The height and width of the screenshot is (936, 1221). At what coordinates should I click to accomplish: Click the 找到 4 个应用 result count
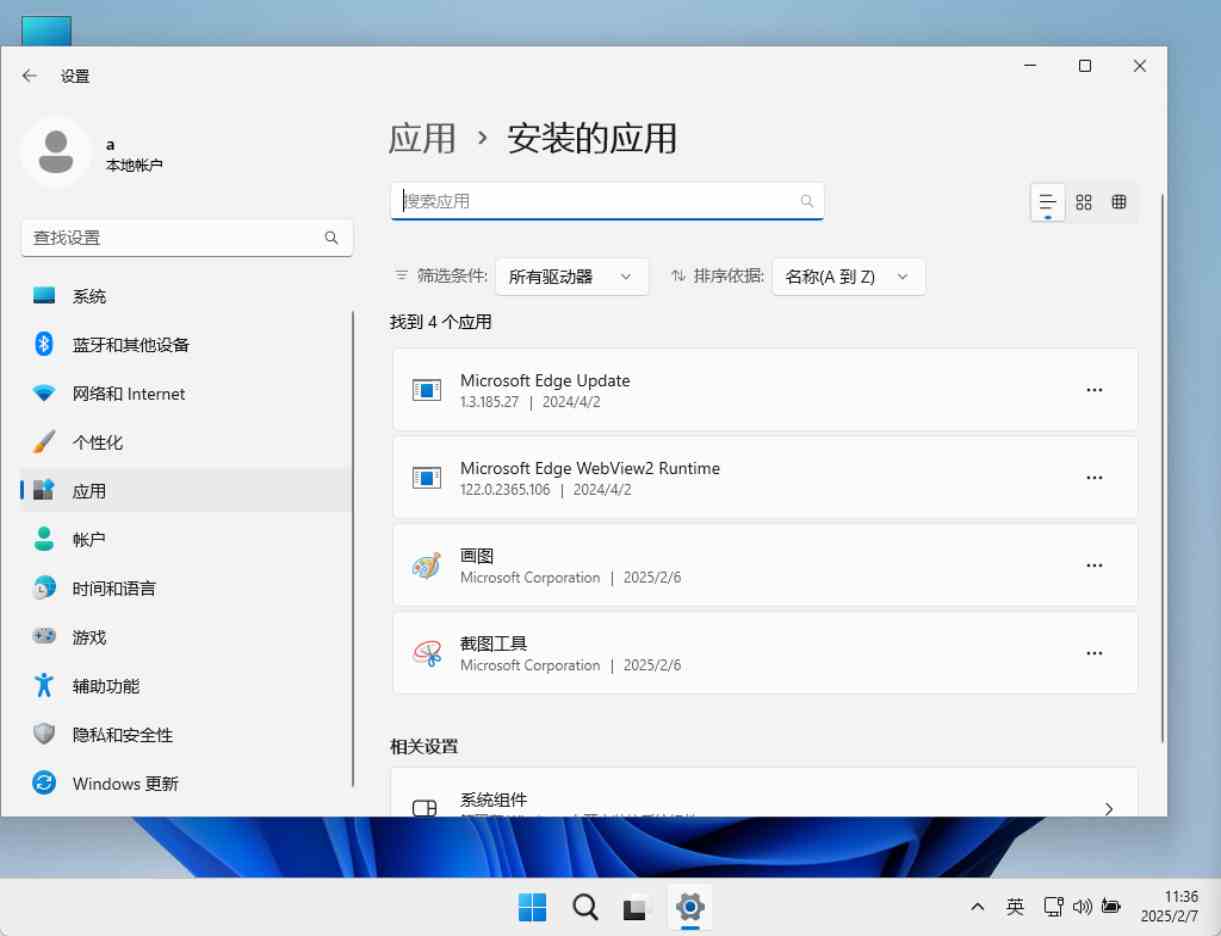[441, 322]
